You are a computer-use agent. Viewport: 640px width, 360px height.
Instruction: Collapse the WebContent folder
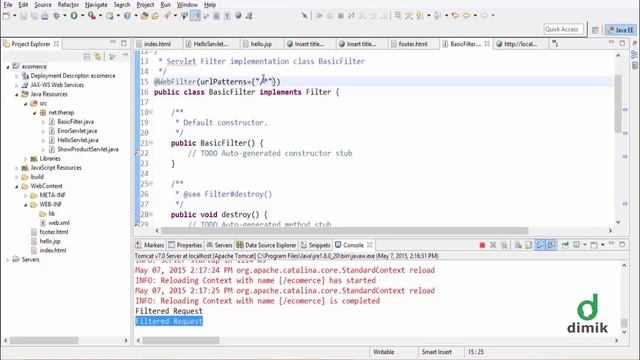coord(16,186)
